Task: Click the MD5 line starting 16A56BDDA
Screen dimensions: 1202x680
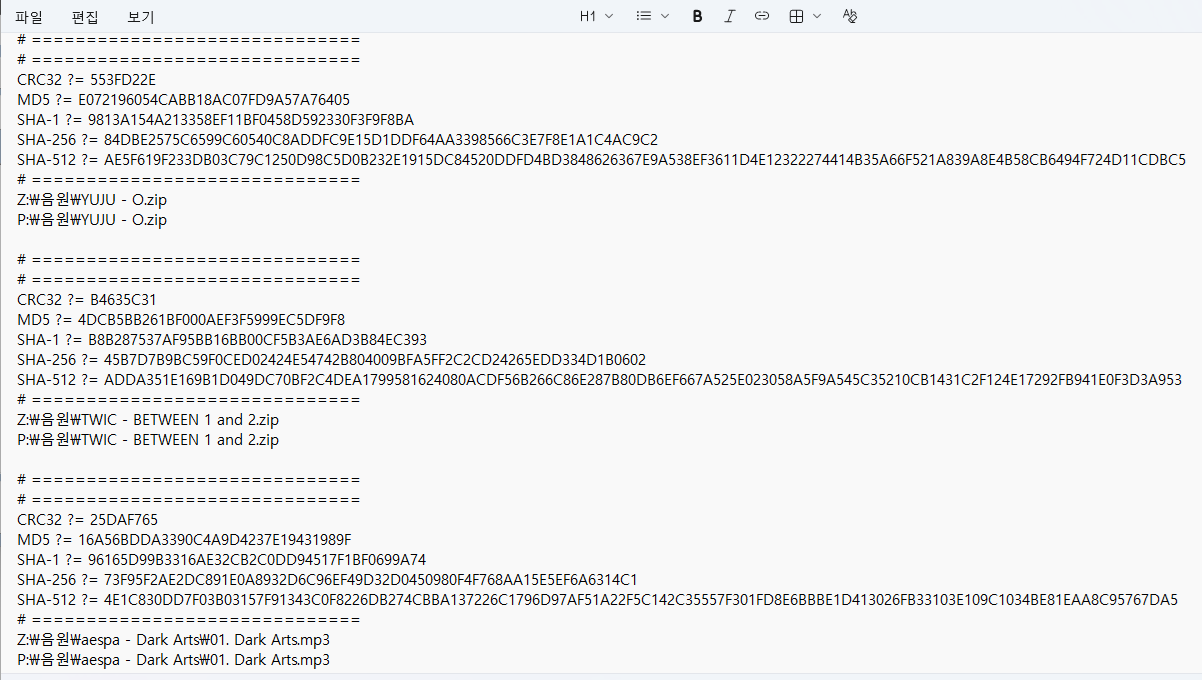Action: [x=184, y=540]
